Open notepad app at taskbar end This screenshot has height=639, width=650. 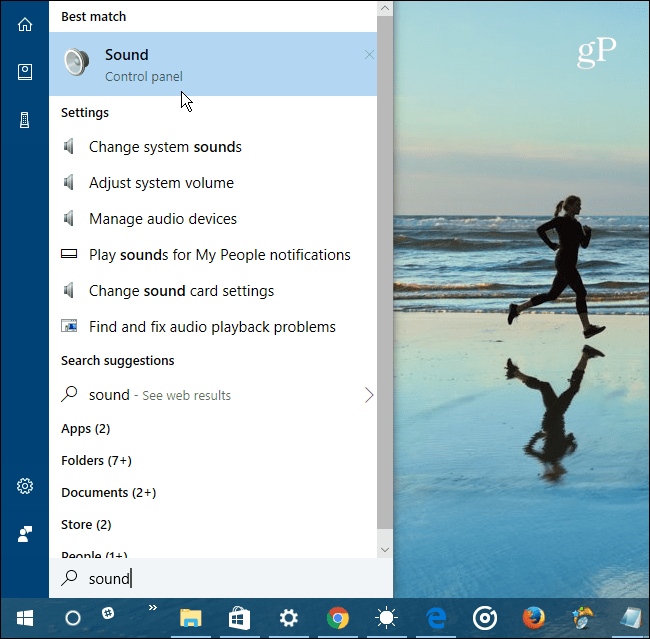tap(631, 618)
